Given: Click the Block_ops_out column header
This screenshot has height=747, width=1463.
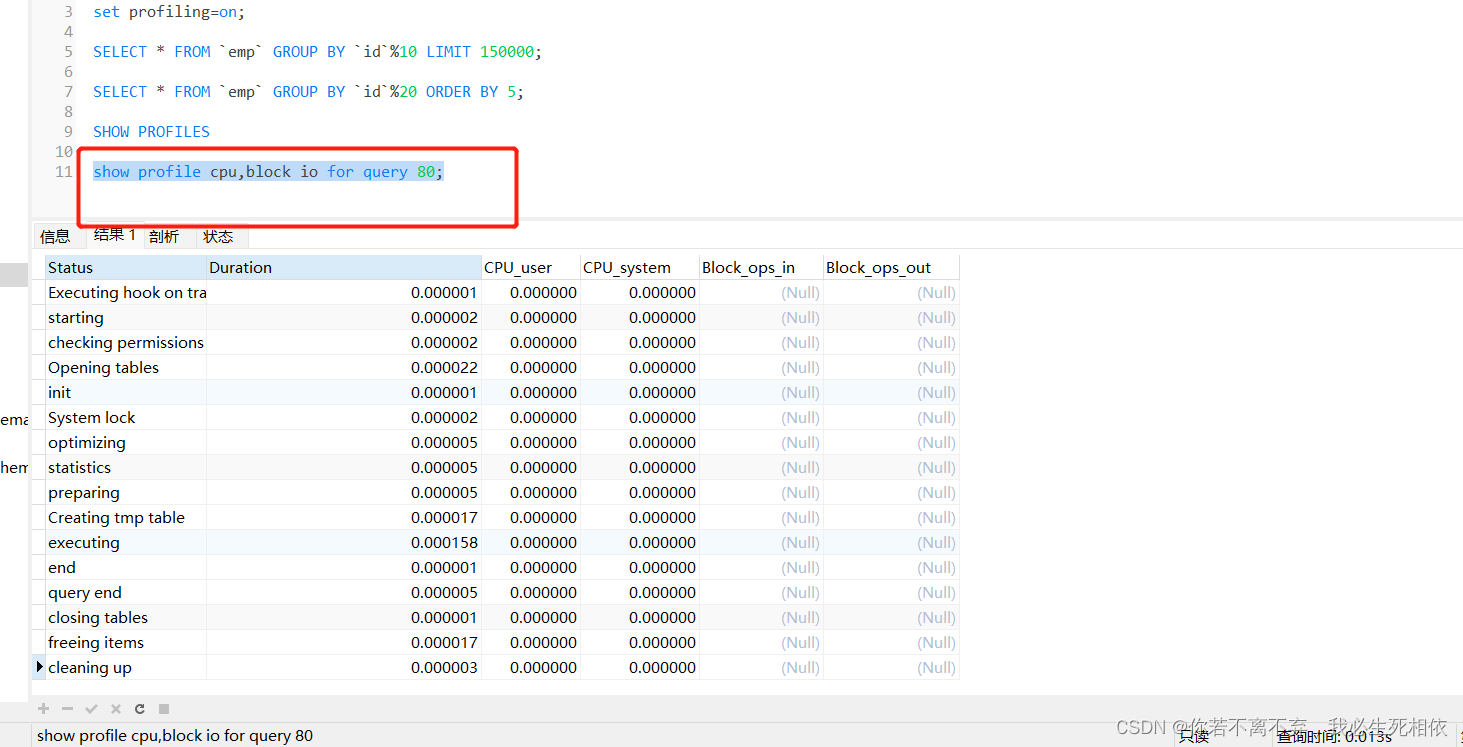Looking at the screenshot, I should [x=890, y=268].
